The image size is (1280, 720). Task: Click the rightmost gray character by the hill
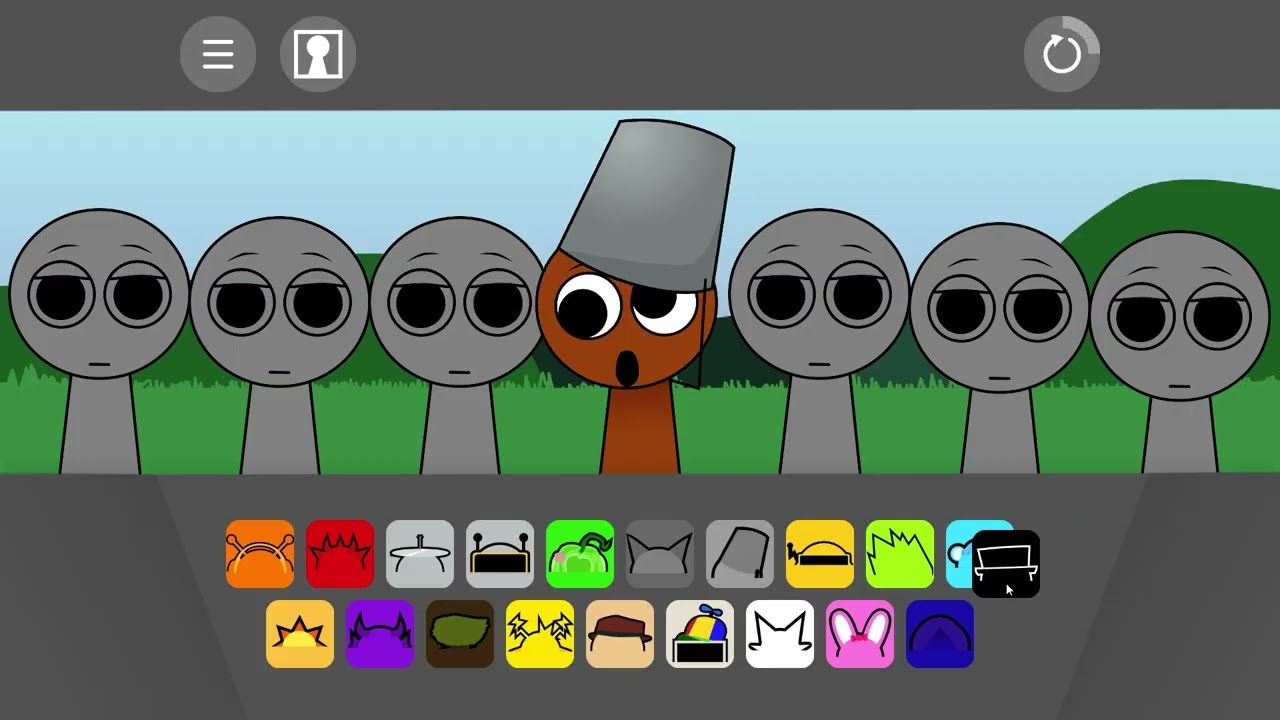pos(1180,350)
